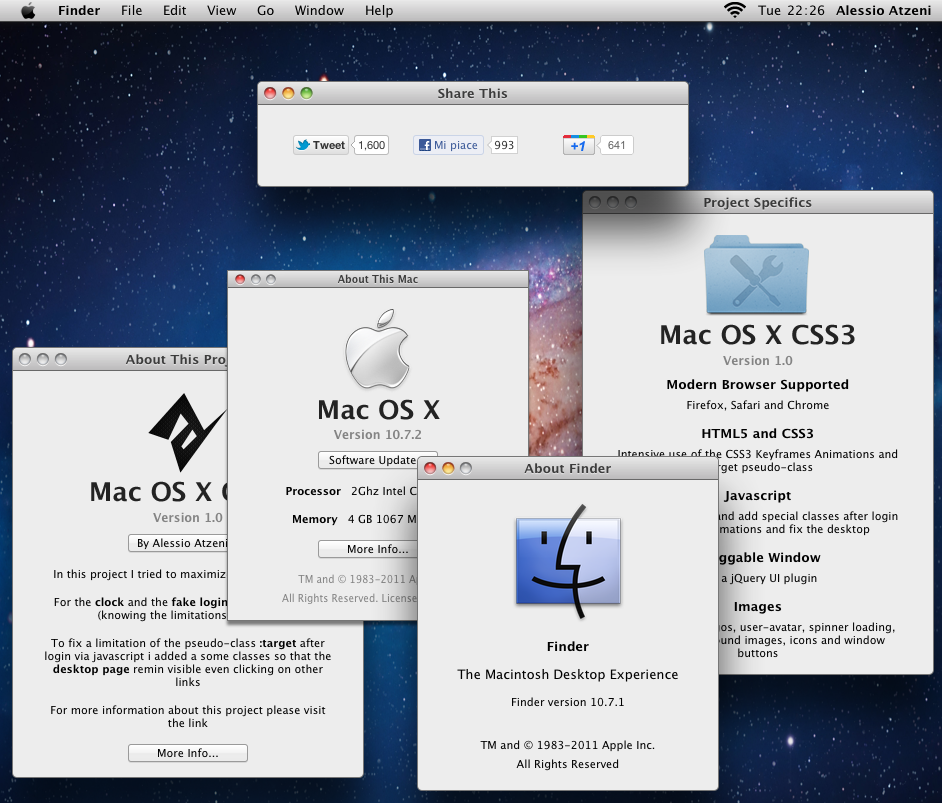
Task: Click the Google +1 count 641
Action: (x=616, y=145)
